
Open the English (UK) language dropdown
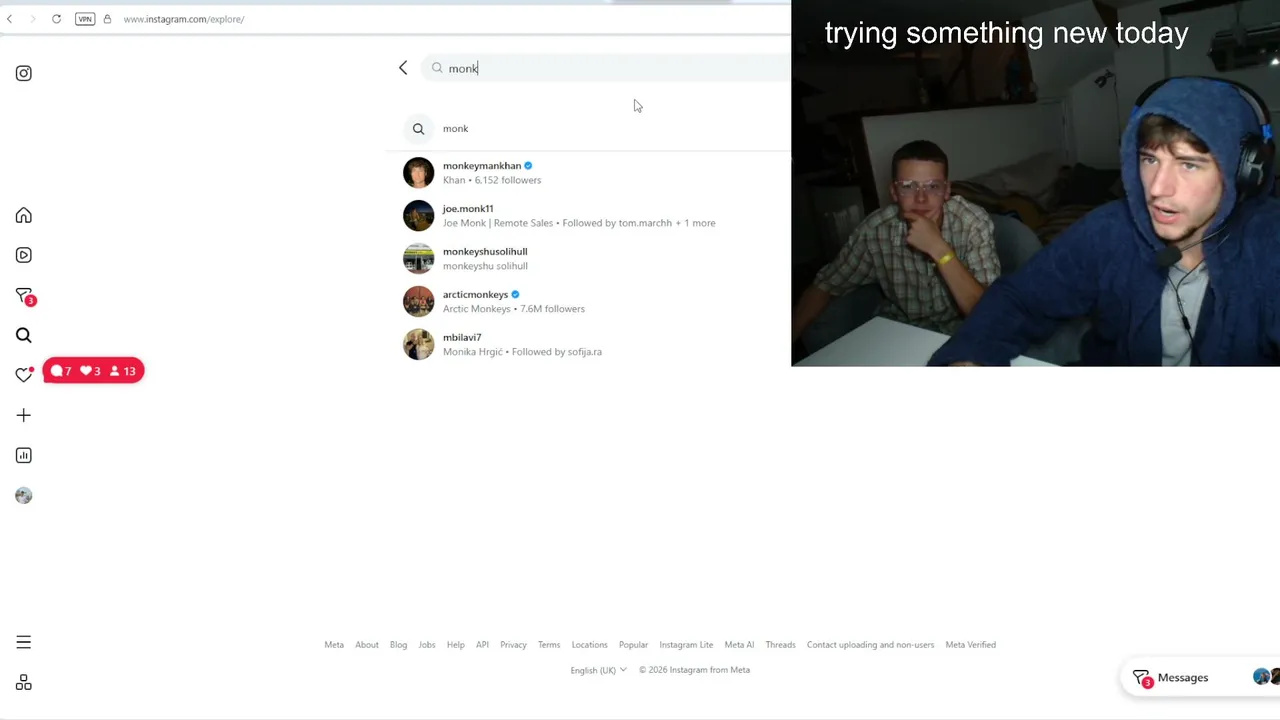(598, 670)
